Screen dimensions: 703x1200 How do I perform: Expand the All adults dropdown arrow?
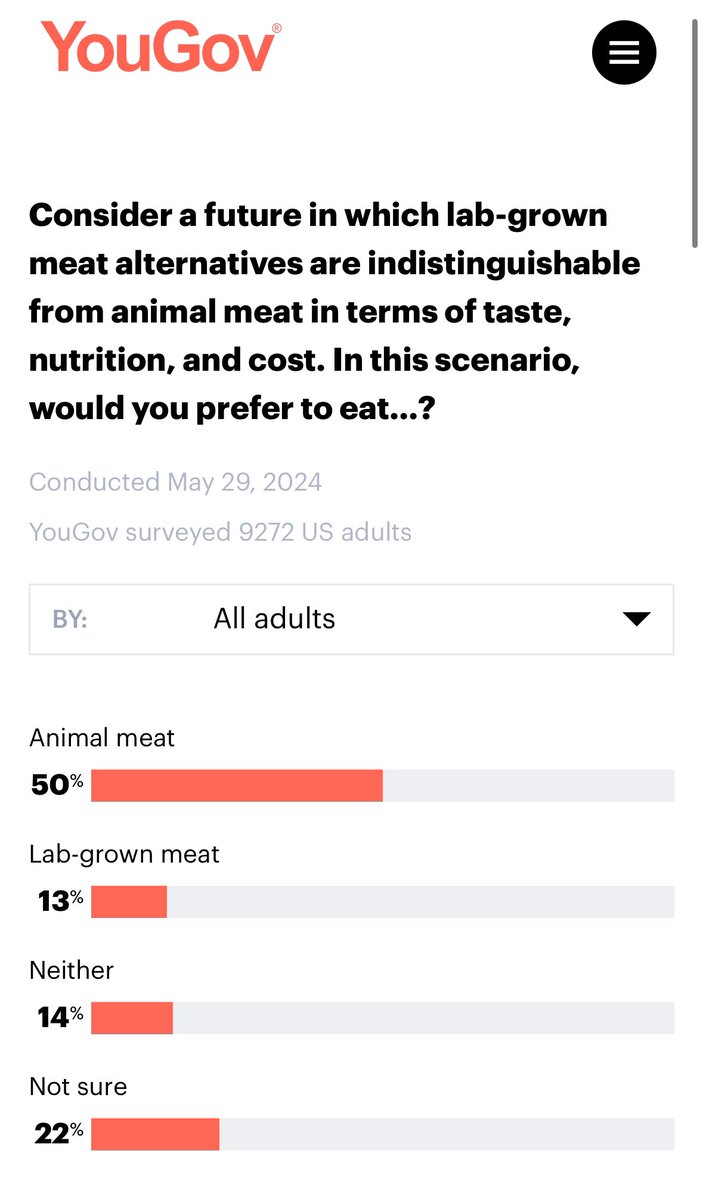coord(636,619)
